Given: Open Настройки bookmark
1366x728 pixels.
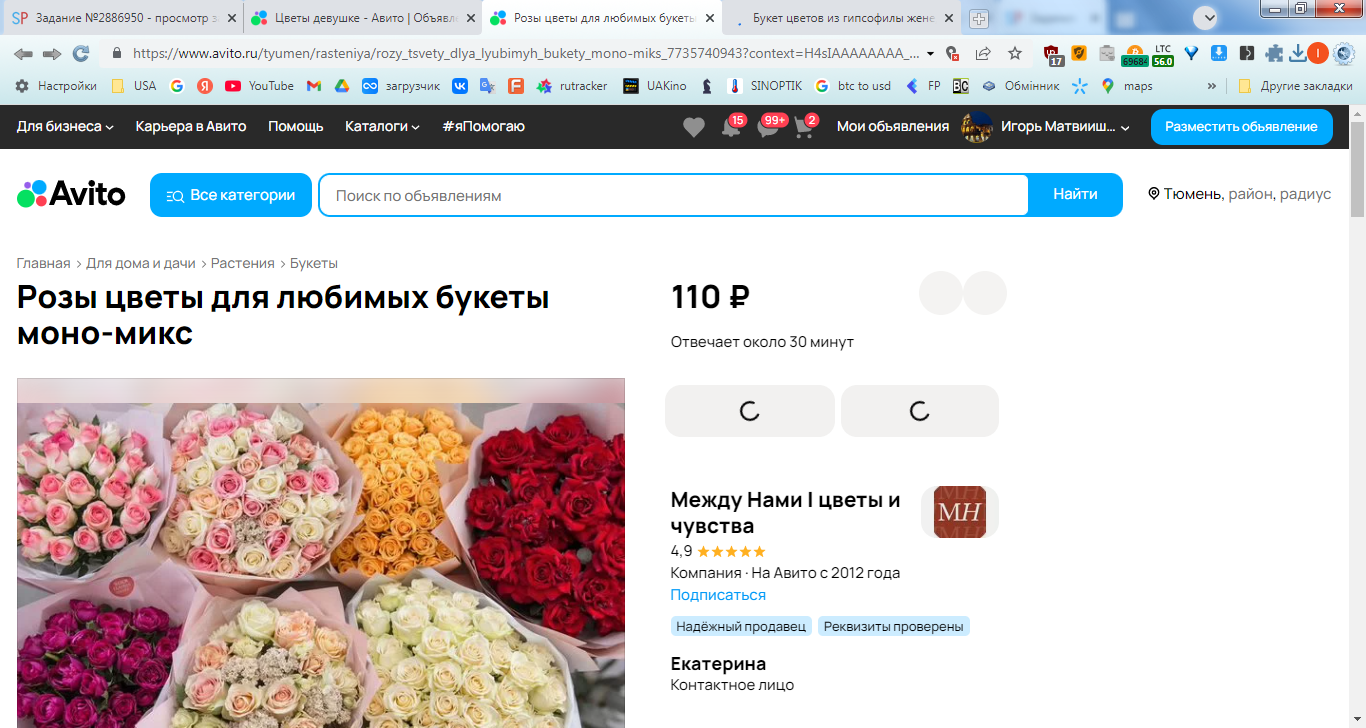Looking at the screenshot, I should click(56, 86).
